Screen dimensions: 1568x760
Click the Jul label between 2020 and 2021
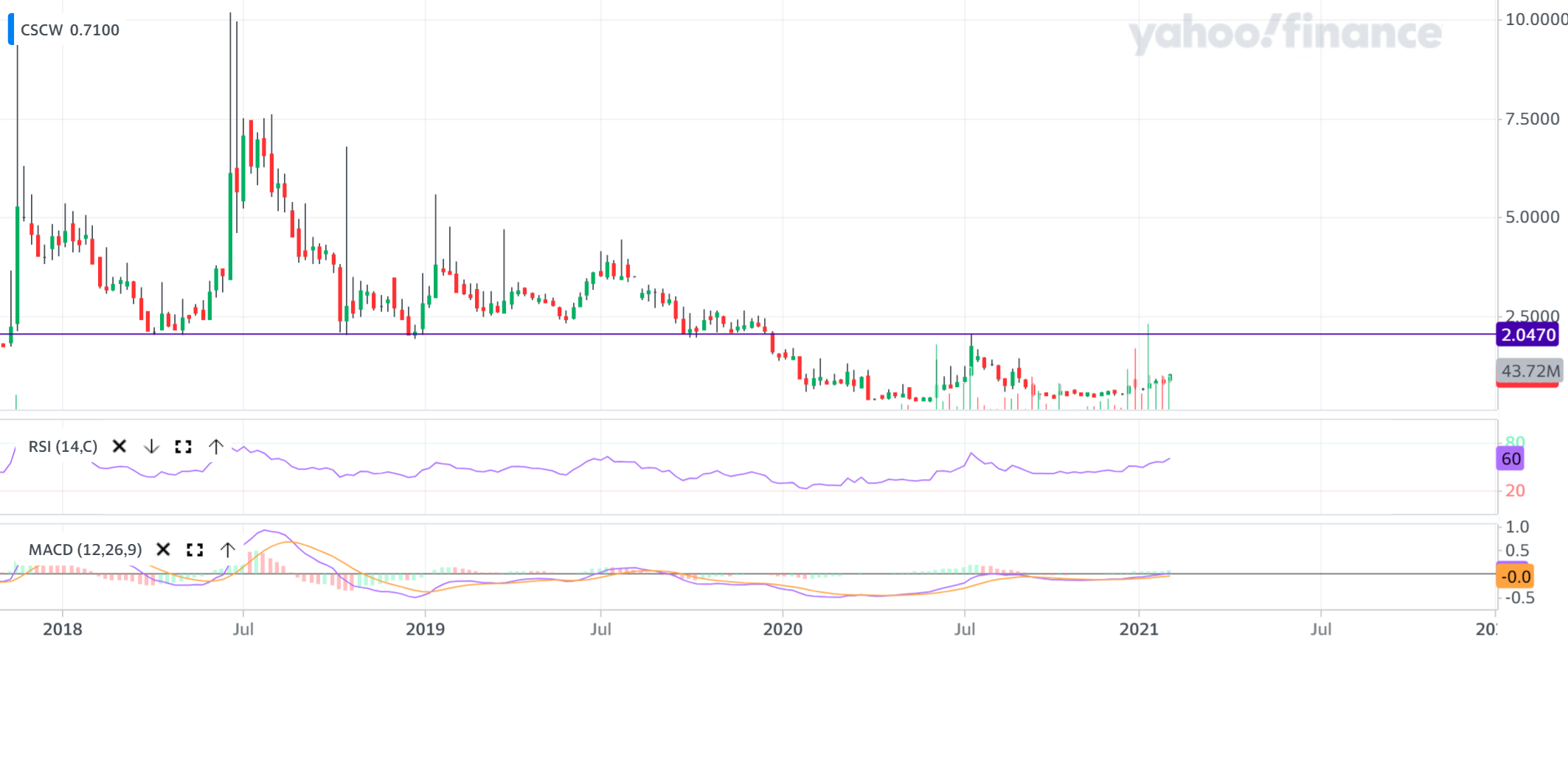point(965,630)
